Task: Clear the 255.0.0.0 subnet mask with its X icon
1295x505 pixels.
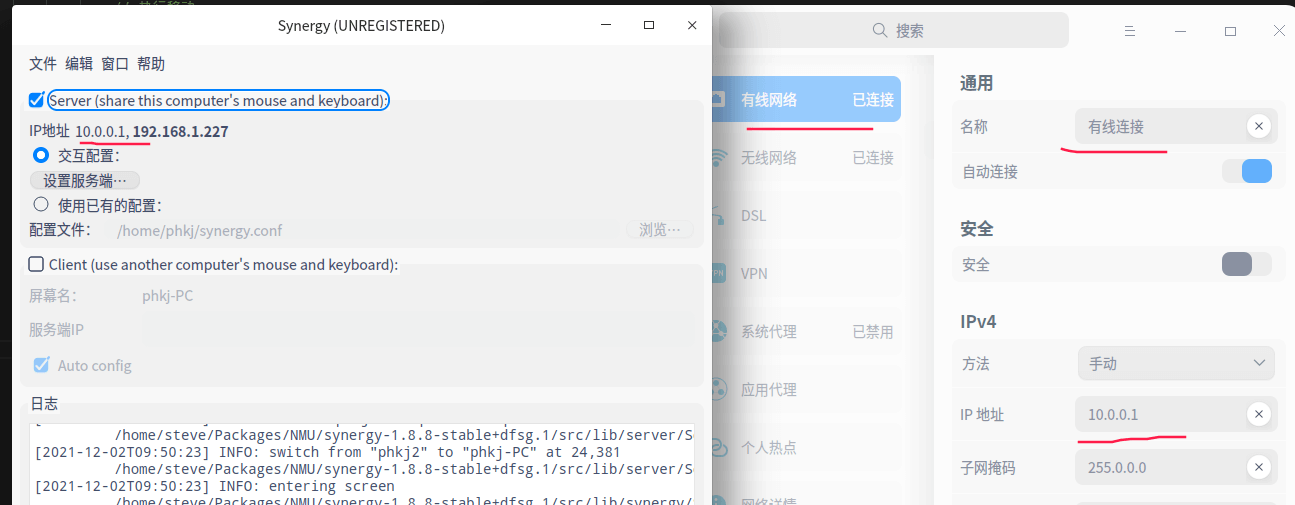Action: pyautogui.click(x=1259, y=467)
